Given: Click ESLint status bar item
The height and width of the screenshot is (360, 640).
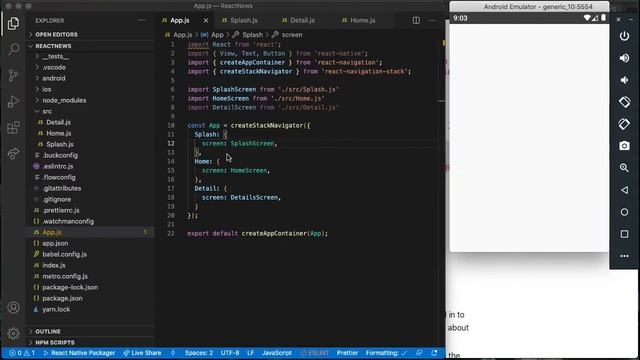Looking at the screenshot, I should pos(315,353).
